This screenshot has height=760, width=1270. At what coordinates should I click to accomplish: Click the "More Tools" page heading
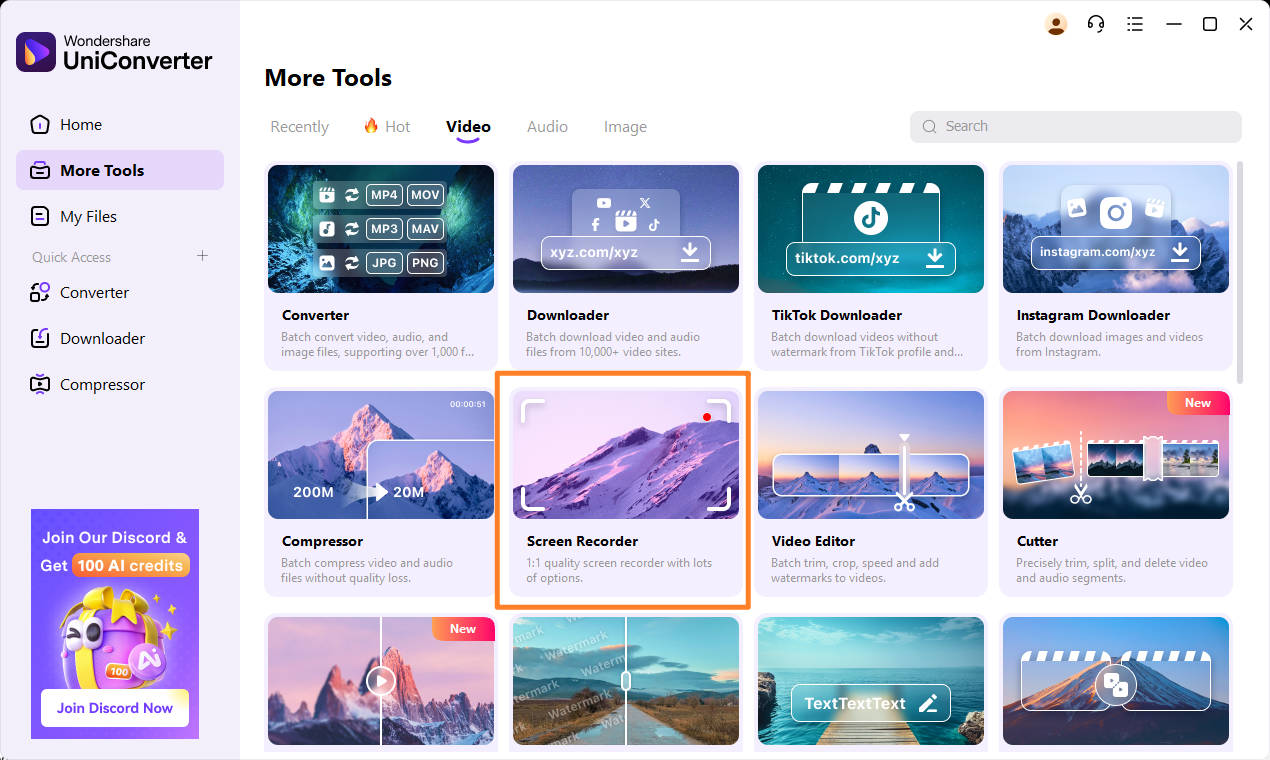click(x=328, y=78)
